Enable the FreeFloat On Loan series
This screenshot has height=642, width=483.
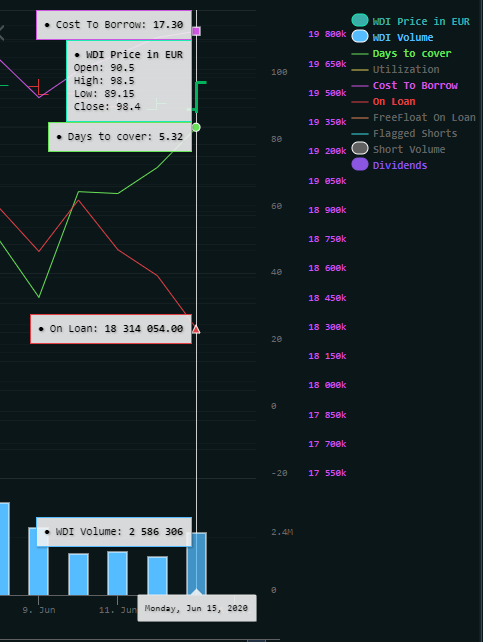click(x=413, y=118)
